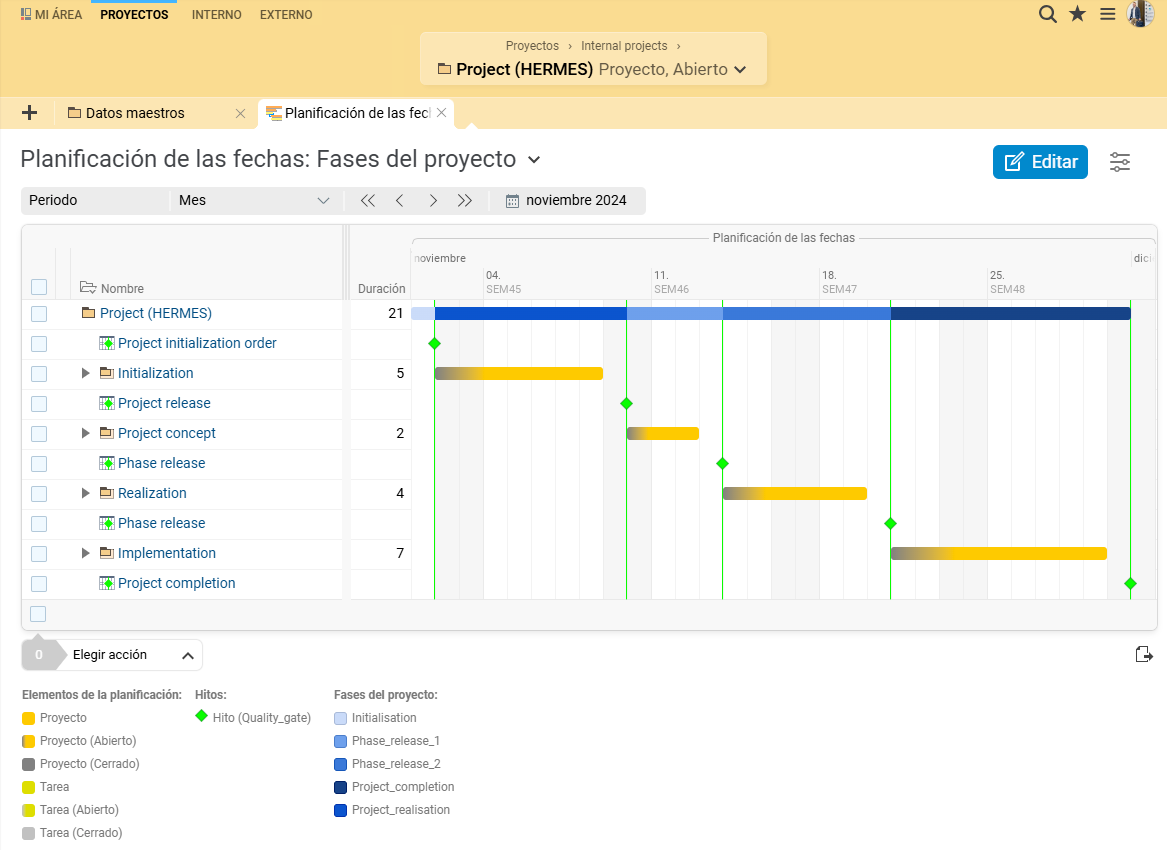
Task: Check the Project (HERMES) row checkbox
Action: [x=39, y=314]
